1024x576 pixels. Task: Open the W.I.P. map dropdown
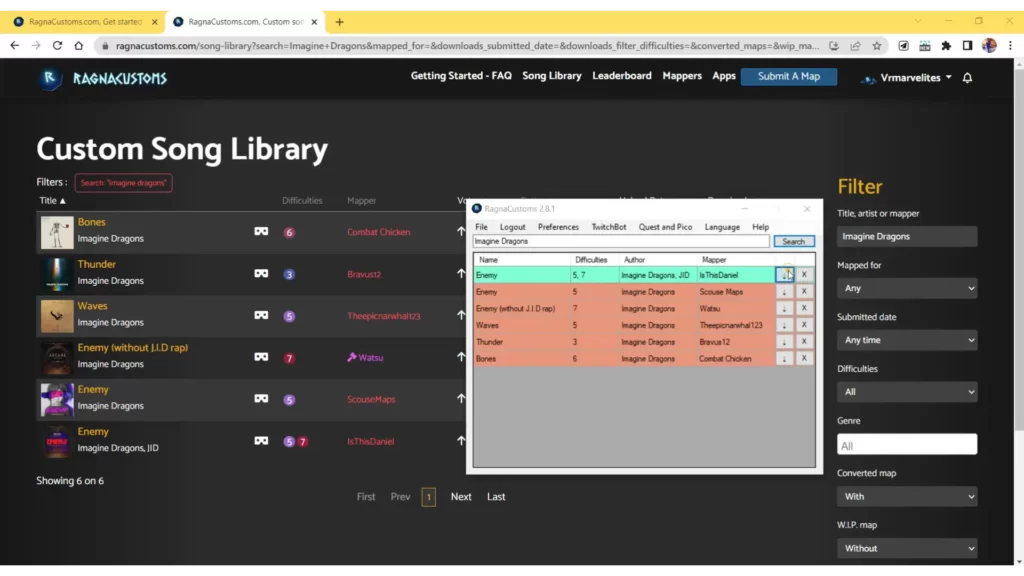(x=907, y=549)
